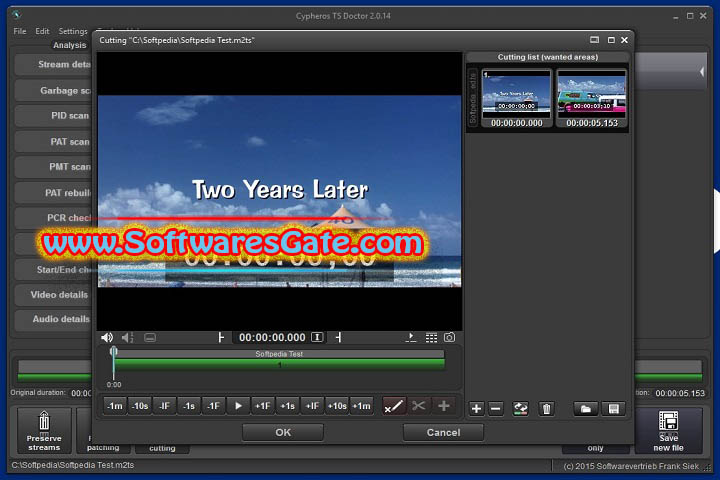Confirm the cut with OK
Image resolution: width=720 pixels, height=480 pixels.
pos(283,432)
